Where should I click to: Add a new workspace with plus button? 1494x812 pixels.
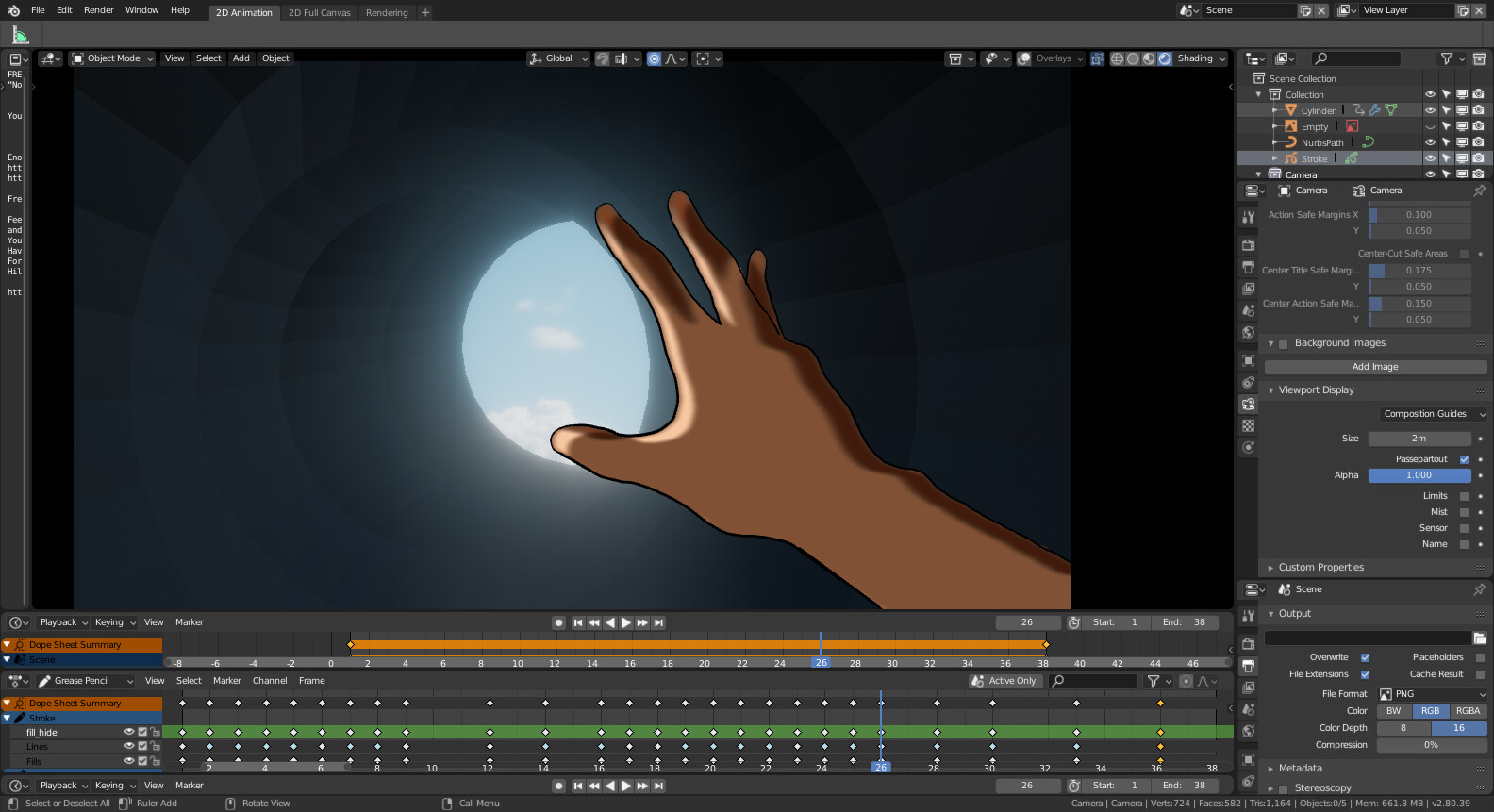coord(425,13)
